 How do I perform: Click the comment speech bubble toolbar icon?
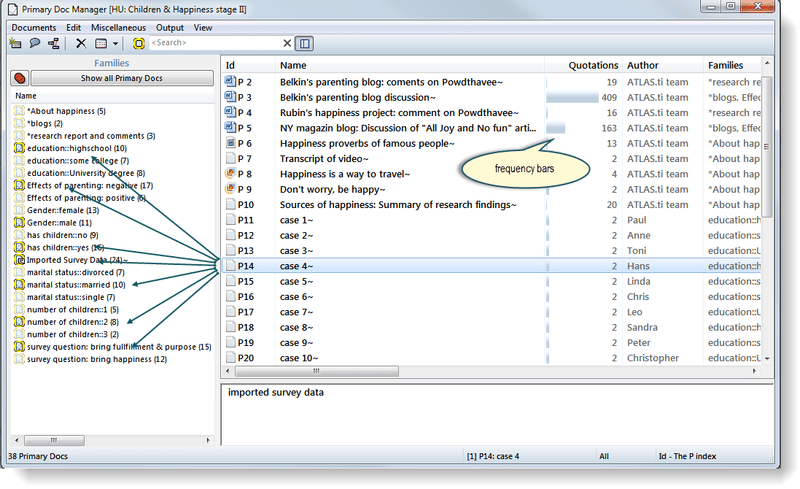point(34,43)
